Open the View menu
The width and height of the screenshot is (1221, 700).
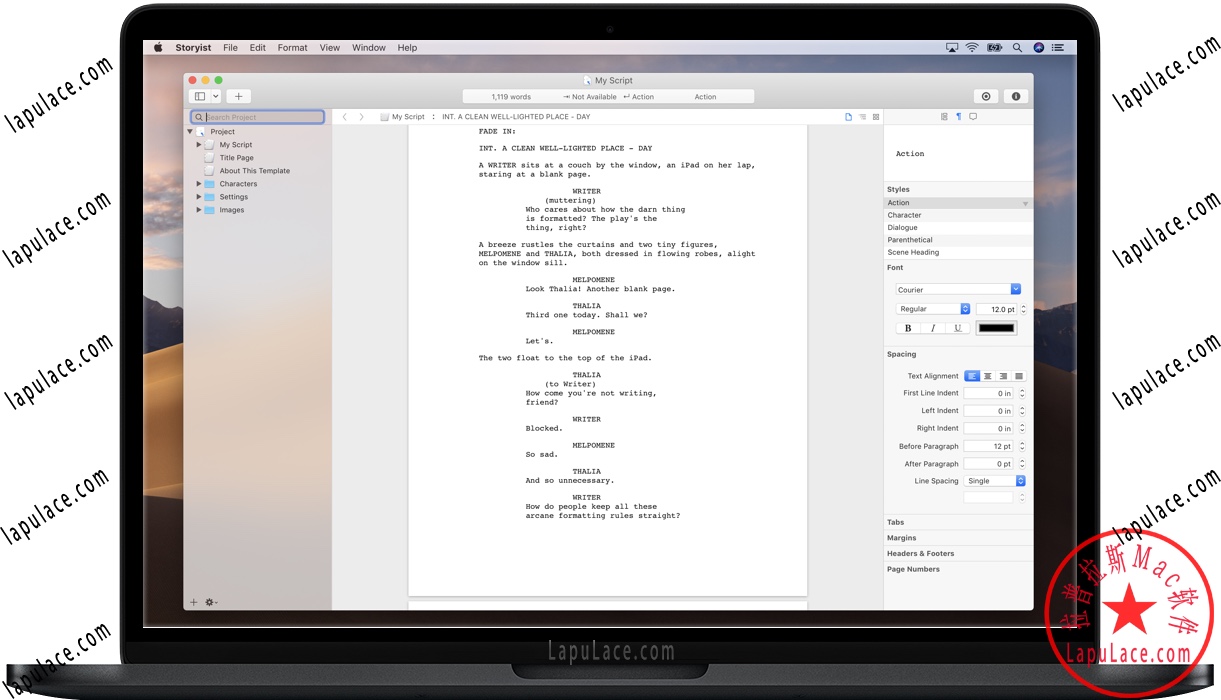click(330, 47)
